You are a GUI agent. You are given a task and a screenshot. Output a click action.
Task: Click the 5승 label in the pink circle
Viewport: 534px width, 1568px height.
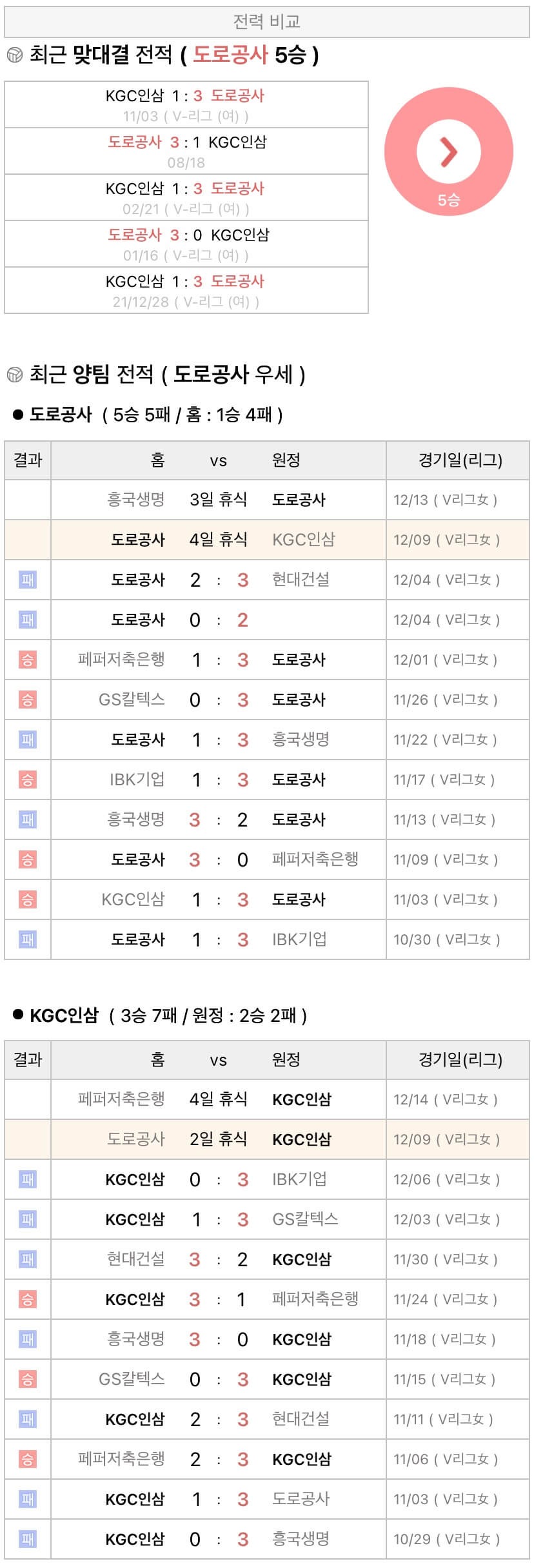pos(448,201)
